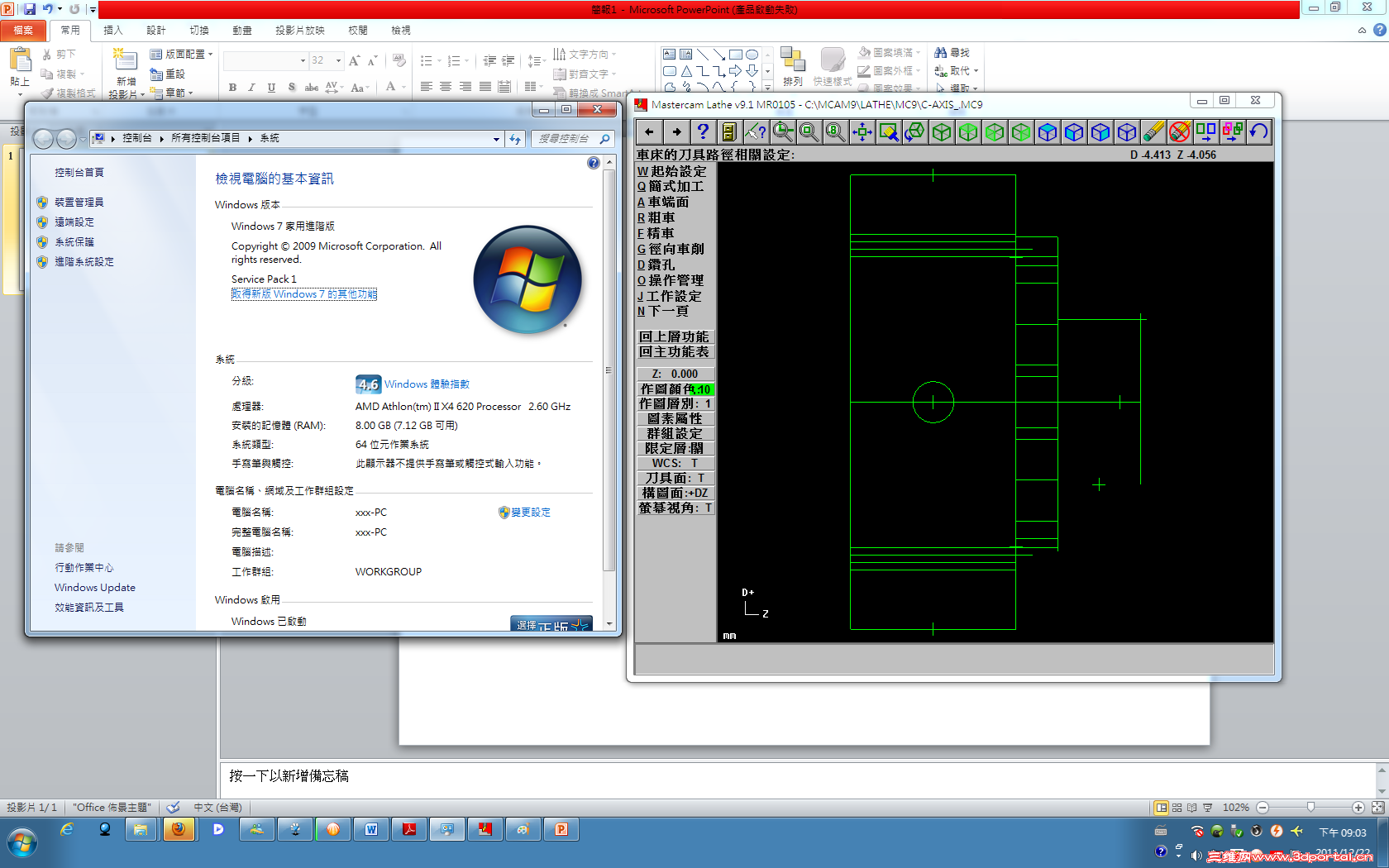1389x868 pixels.
Task: Open 裝置管理員 Device Manager link
Action: point(79,203)
